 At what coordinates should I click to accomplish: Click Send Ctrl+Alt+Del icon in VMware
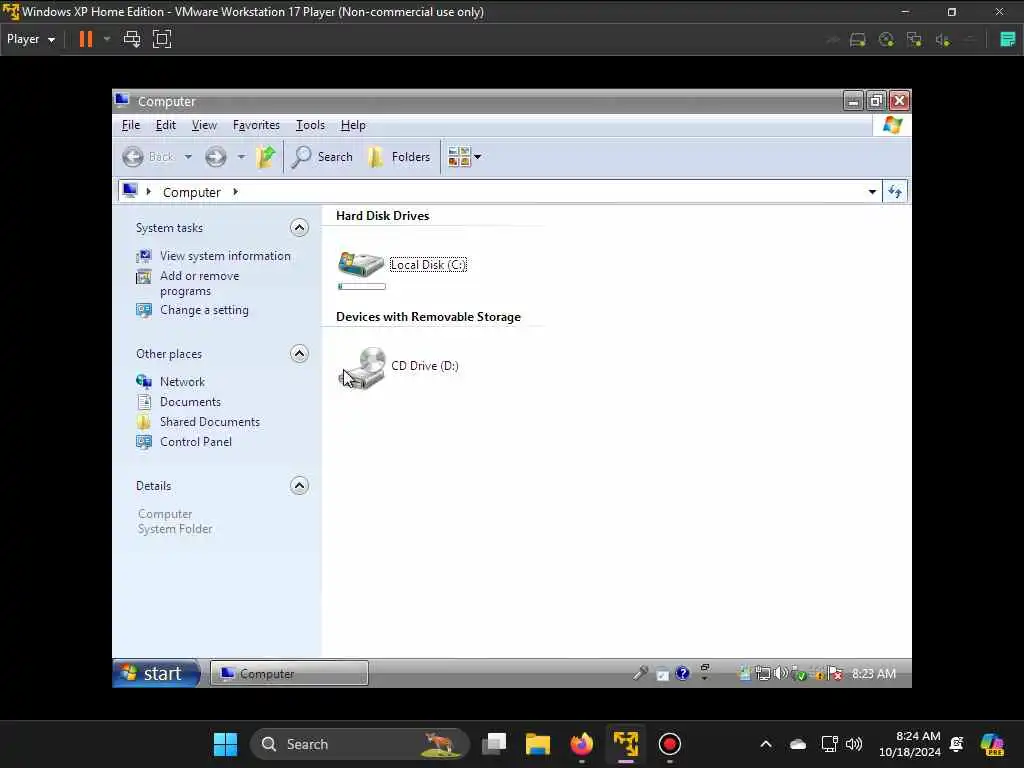pos(132,39)
